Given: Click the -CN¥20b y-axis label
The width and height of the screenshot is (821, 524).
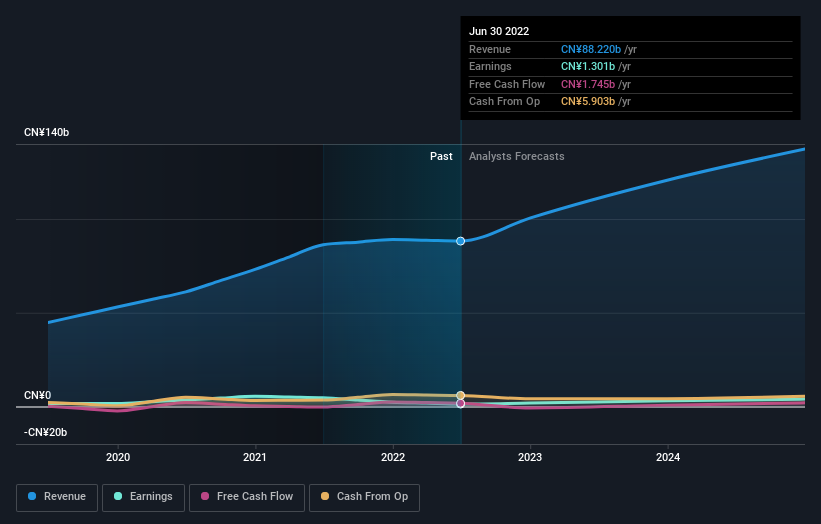Looking at the screenshot, I should pyautogui.click(x=45, y=432).
